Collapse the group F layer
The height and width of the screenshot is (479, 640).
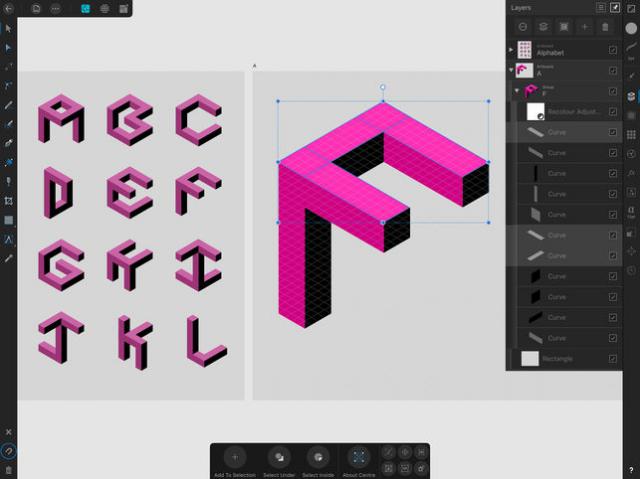pos(517,91)
